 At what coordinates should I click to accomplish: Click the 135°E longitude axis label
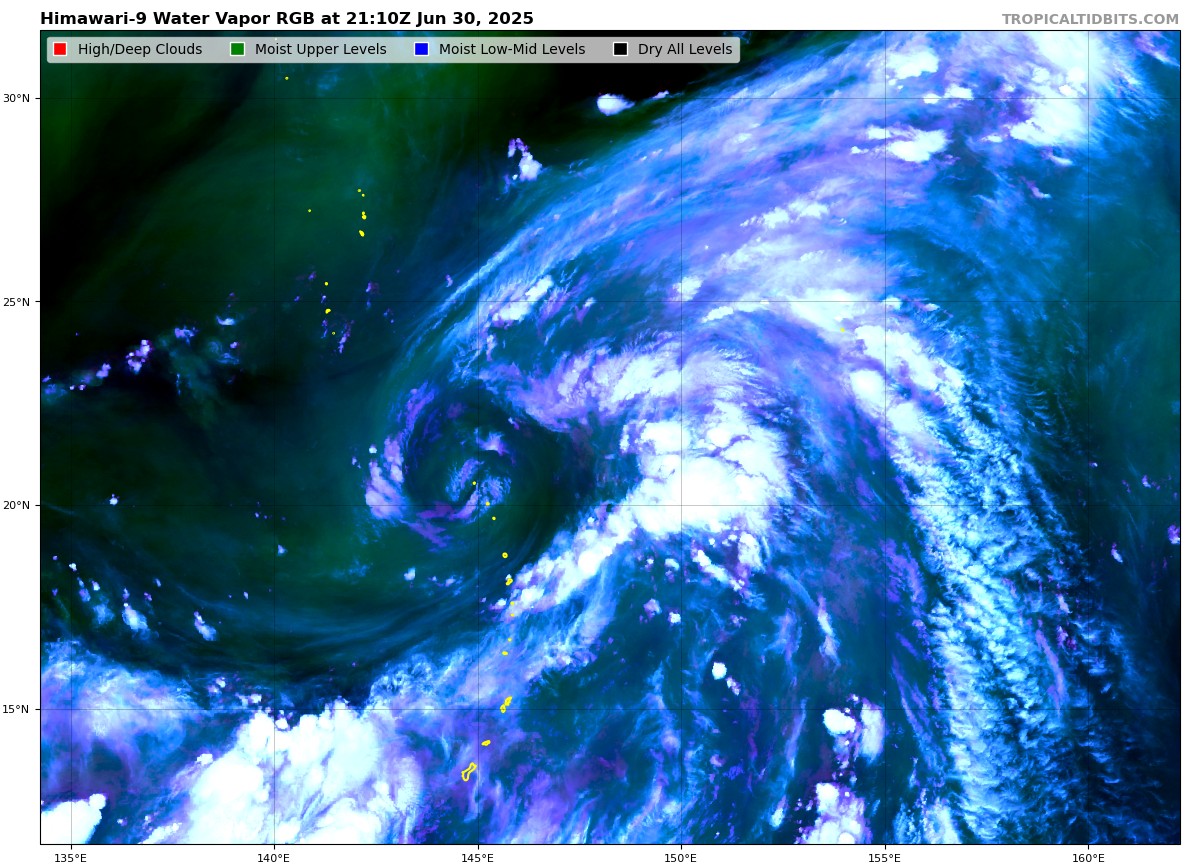click(71, 857)
